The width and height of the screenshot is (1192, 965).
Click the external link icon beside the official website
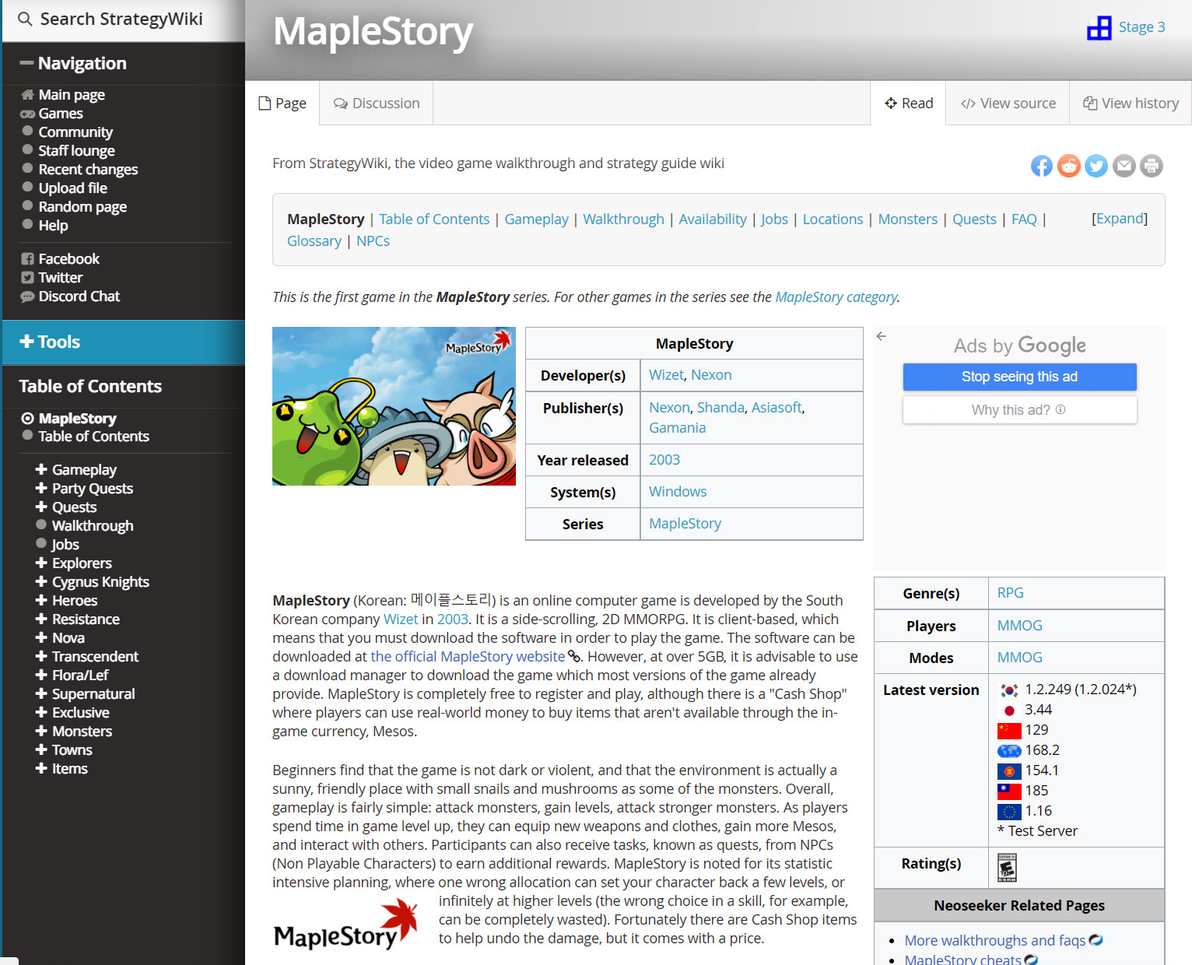pyautogui.click(x=575, y=656)
